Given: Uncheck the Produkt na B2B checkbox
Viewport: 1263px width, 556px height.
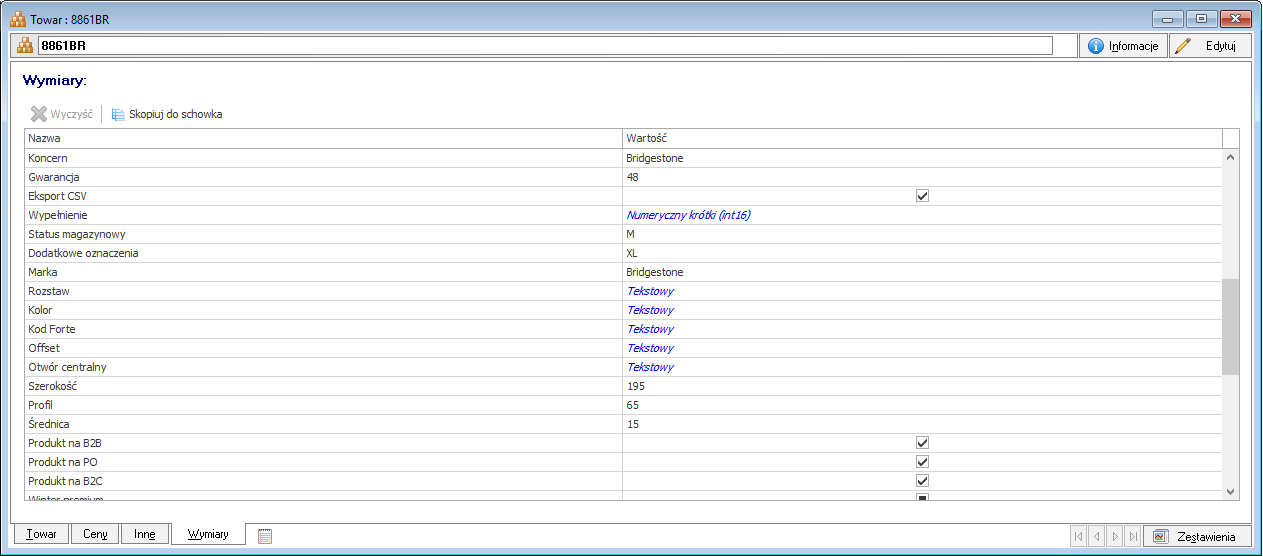Looking at the screenshot, I should point(922,443).
